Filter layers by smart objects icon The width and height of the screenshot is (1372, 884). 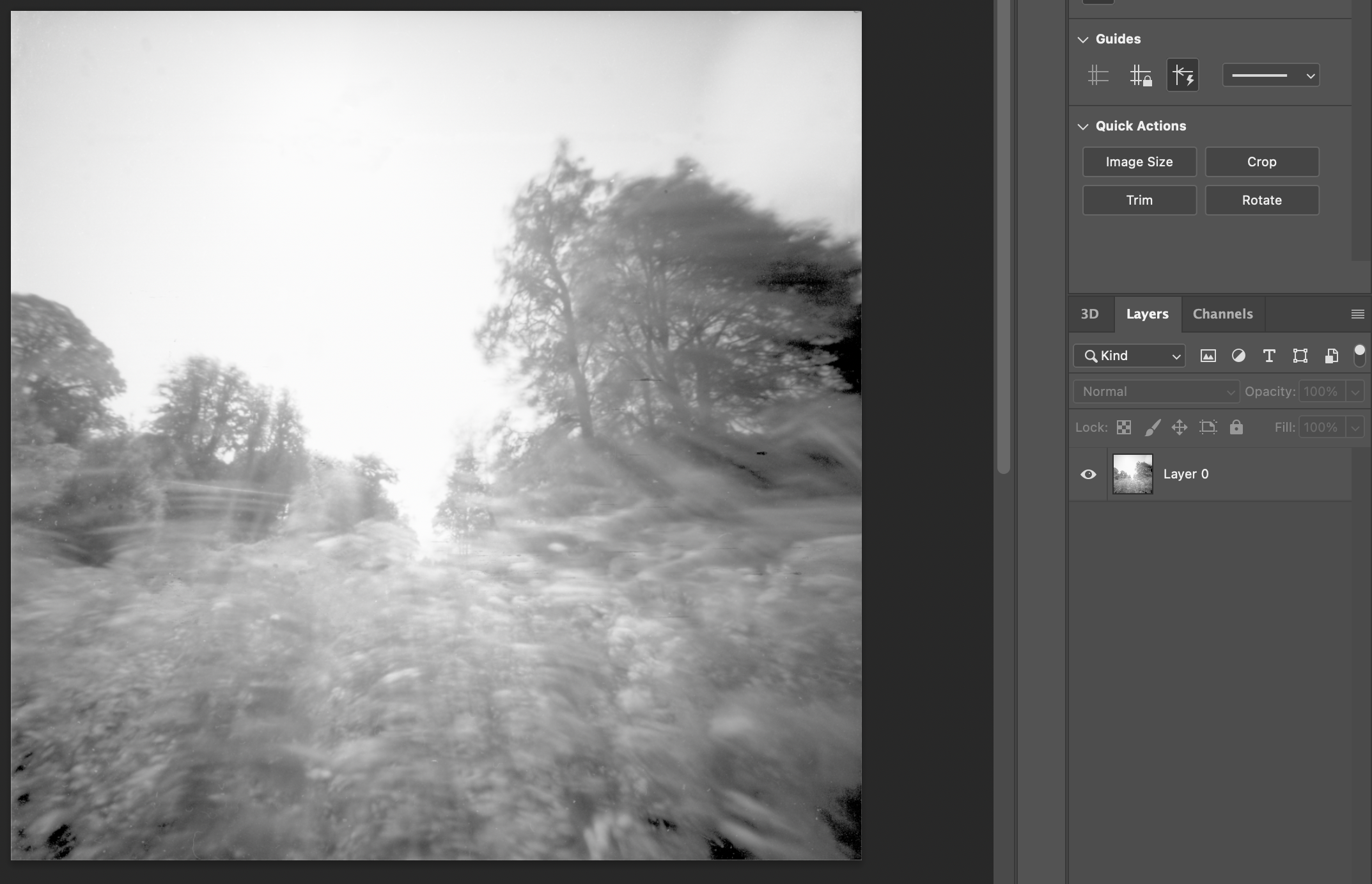(x=1331, y=356)
